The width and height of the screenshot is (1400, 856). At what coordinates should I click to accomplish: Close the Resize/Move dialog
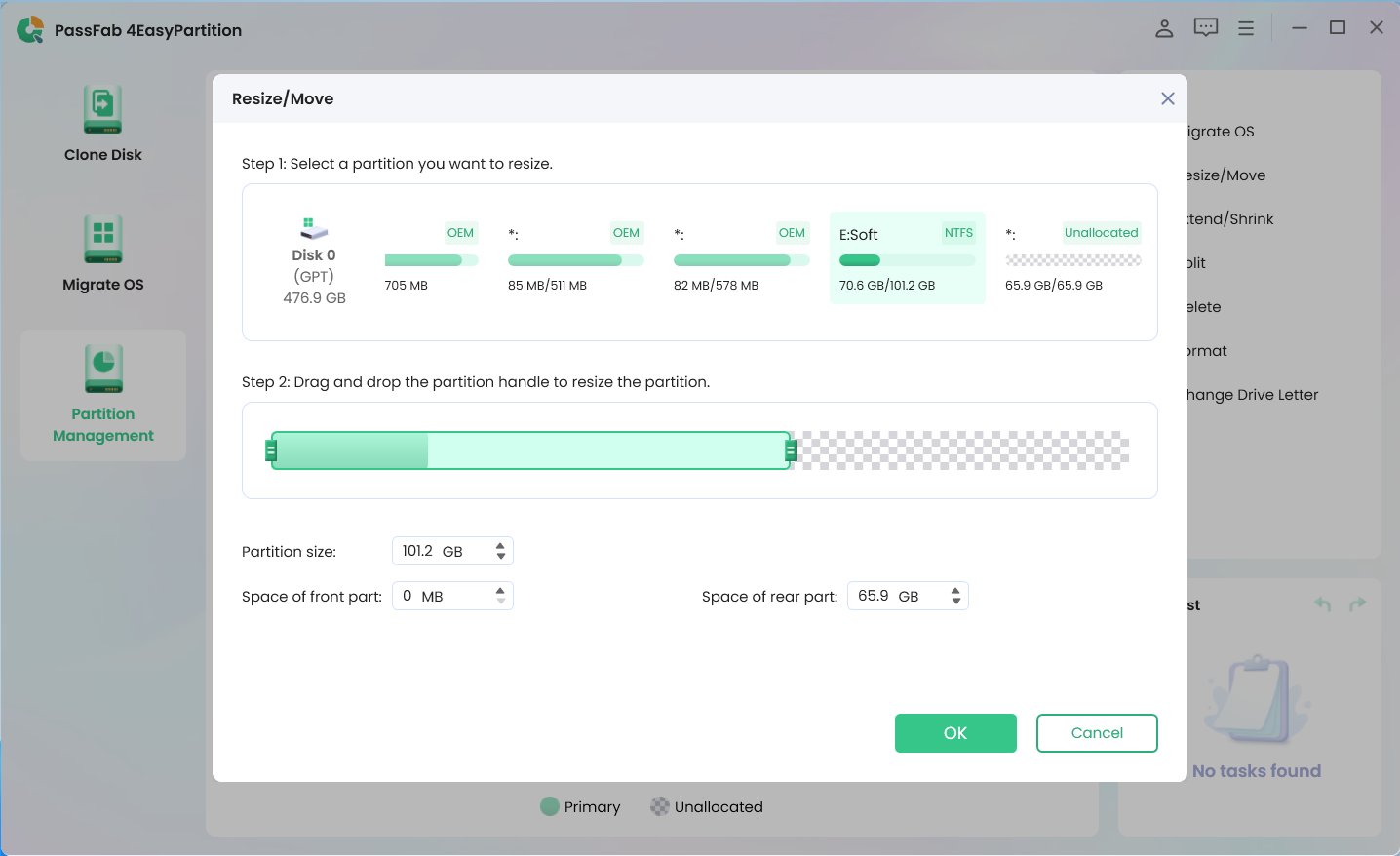[1167, 98]
